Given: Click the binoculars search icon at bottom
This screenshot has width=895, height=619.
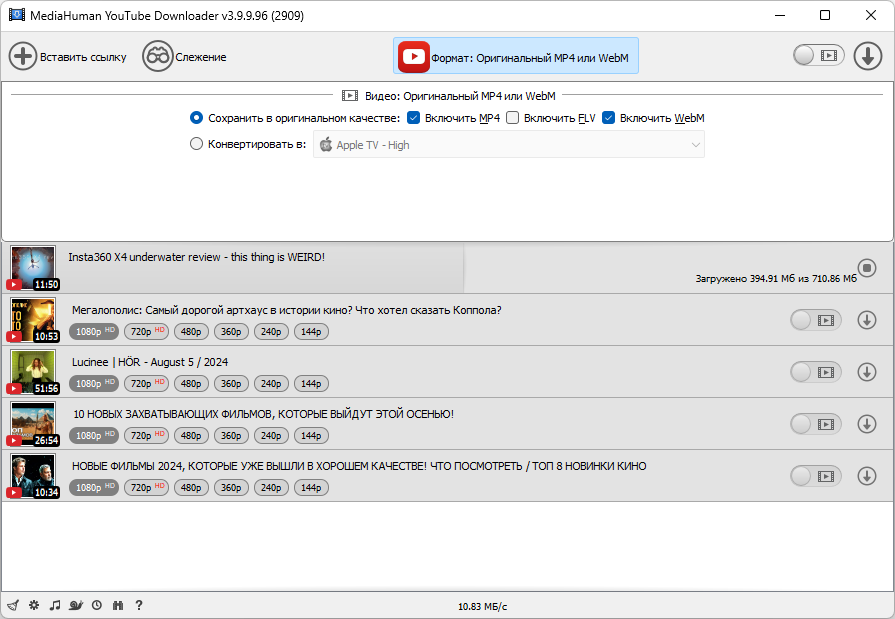Looking at the screenshot, I should (118, 605).
